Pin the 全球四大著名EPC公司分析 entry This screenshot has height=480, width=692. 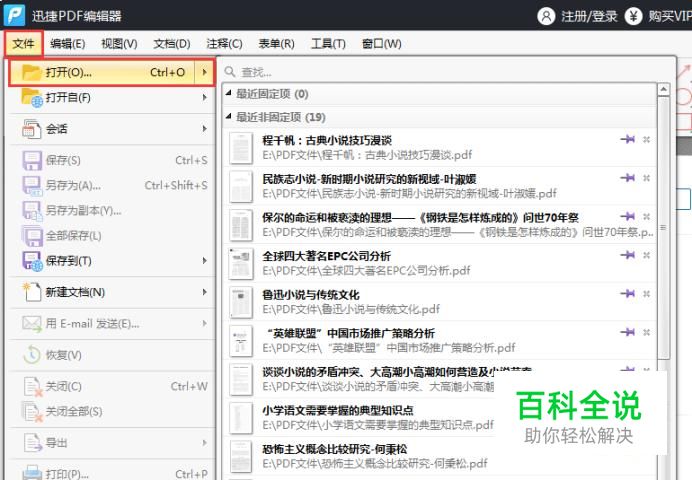(x=628, y=255)
